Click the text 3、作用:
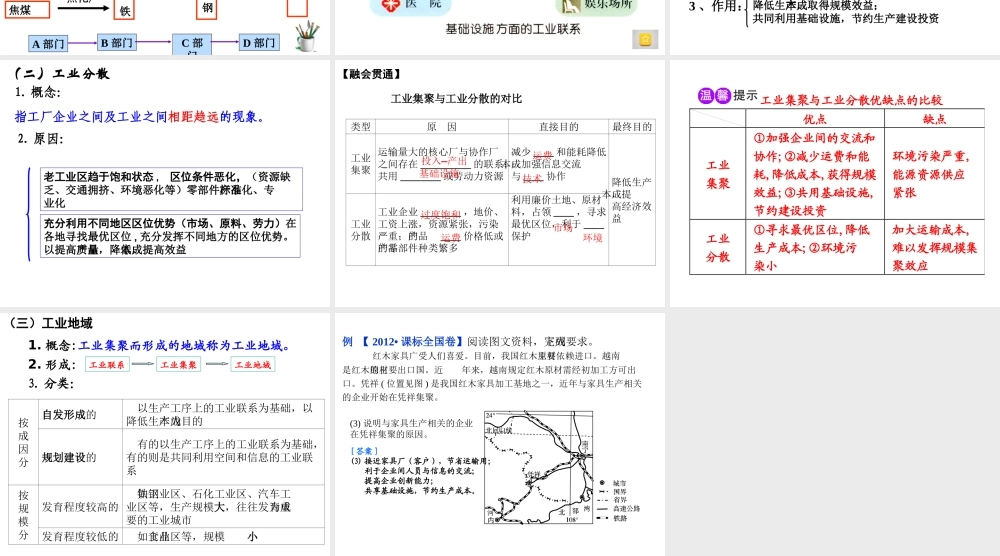Viewport: 1000px width, 556px height. [715, 6]
